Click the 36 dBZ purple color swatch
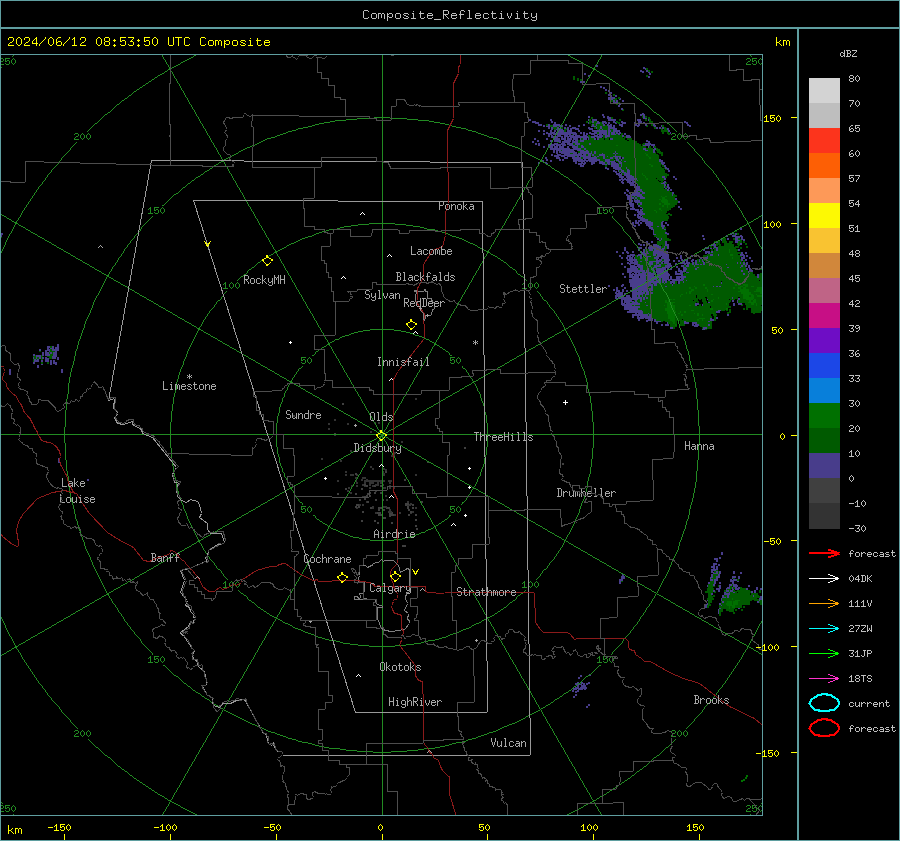The image size is (900, 841). tap(824, 340)
